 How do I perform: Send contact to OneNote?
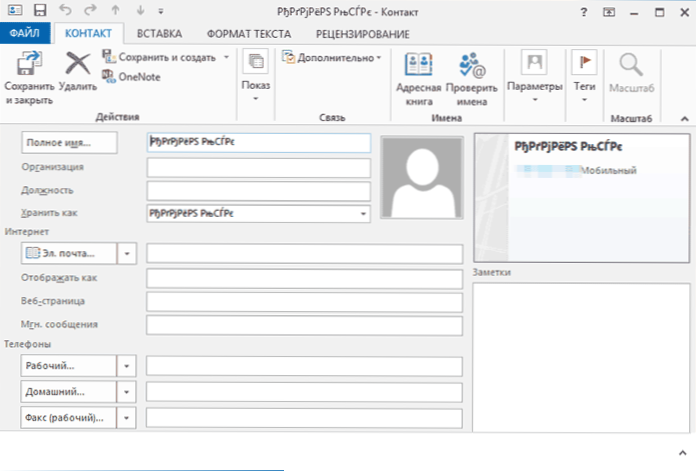[131, 77]
